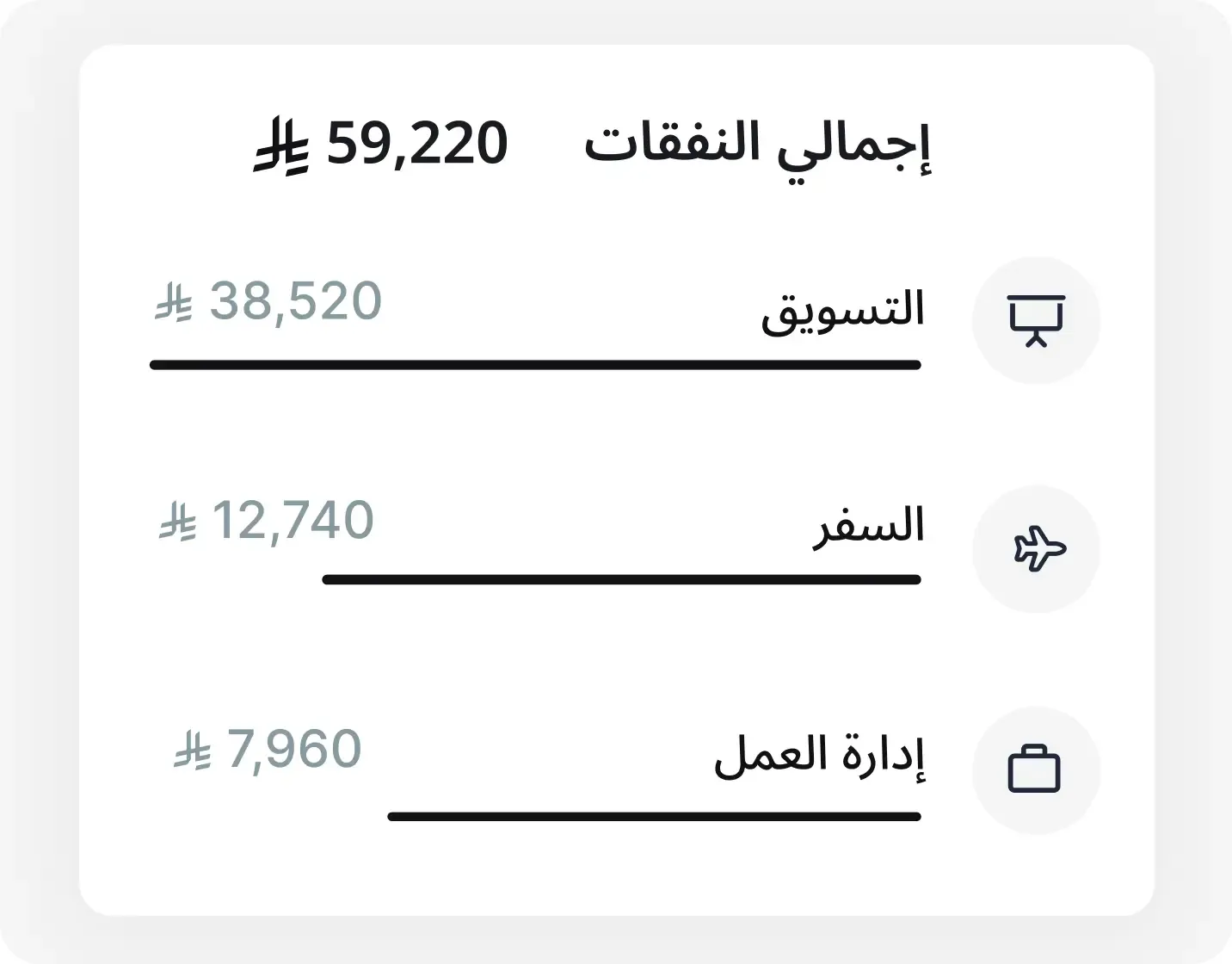
Task: Open the briefcase icon beside إدارة العمل
Action: [x=1036, y=769]
